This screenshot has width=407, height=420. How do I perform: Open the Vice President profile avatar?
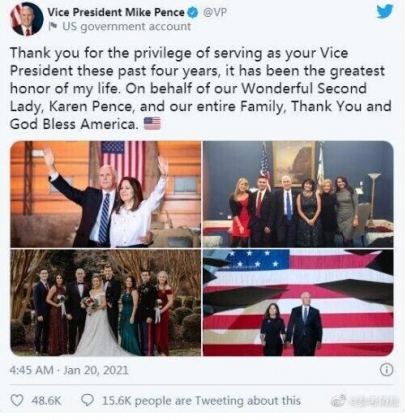click(x=27, y=19)
